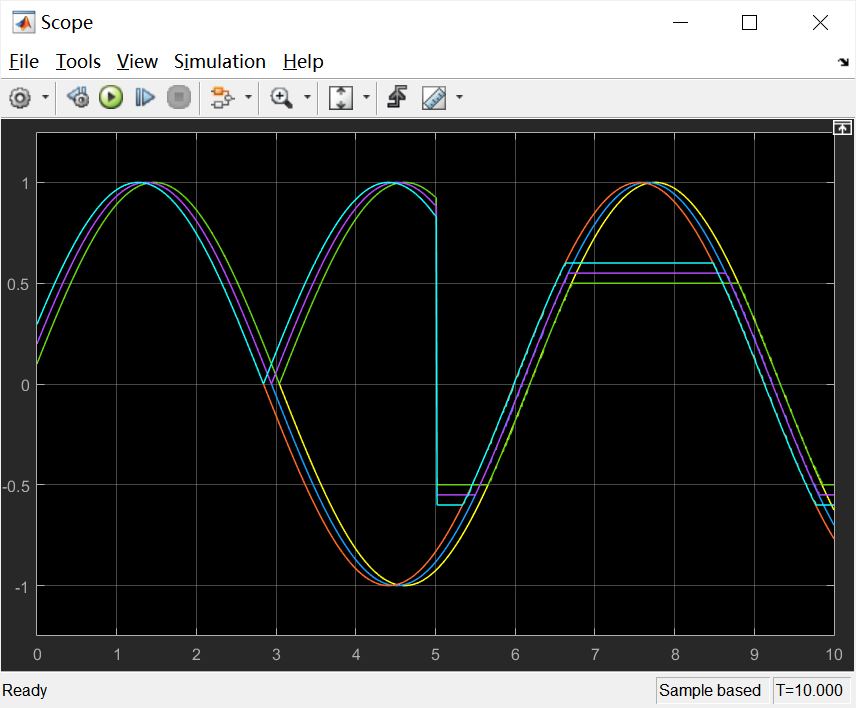Open the Simulation menu
This screenshot has width=856, height=708.
click(x=219, y=62)
